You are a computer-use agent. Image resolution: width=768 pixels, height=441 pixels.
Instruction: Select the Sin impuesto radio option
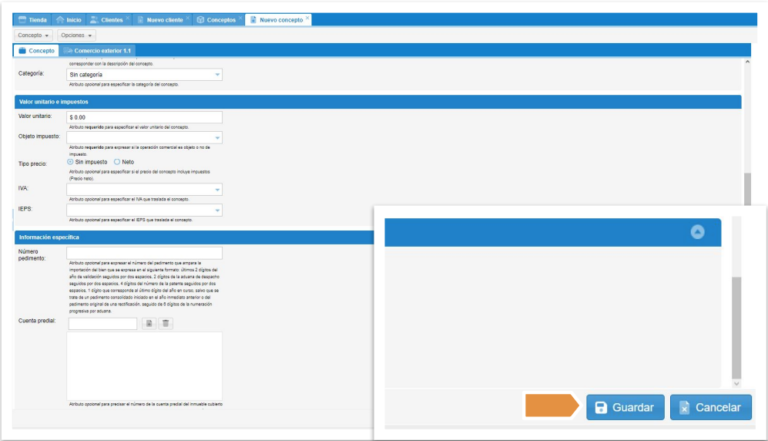tap(71, 161)
